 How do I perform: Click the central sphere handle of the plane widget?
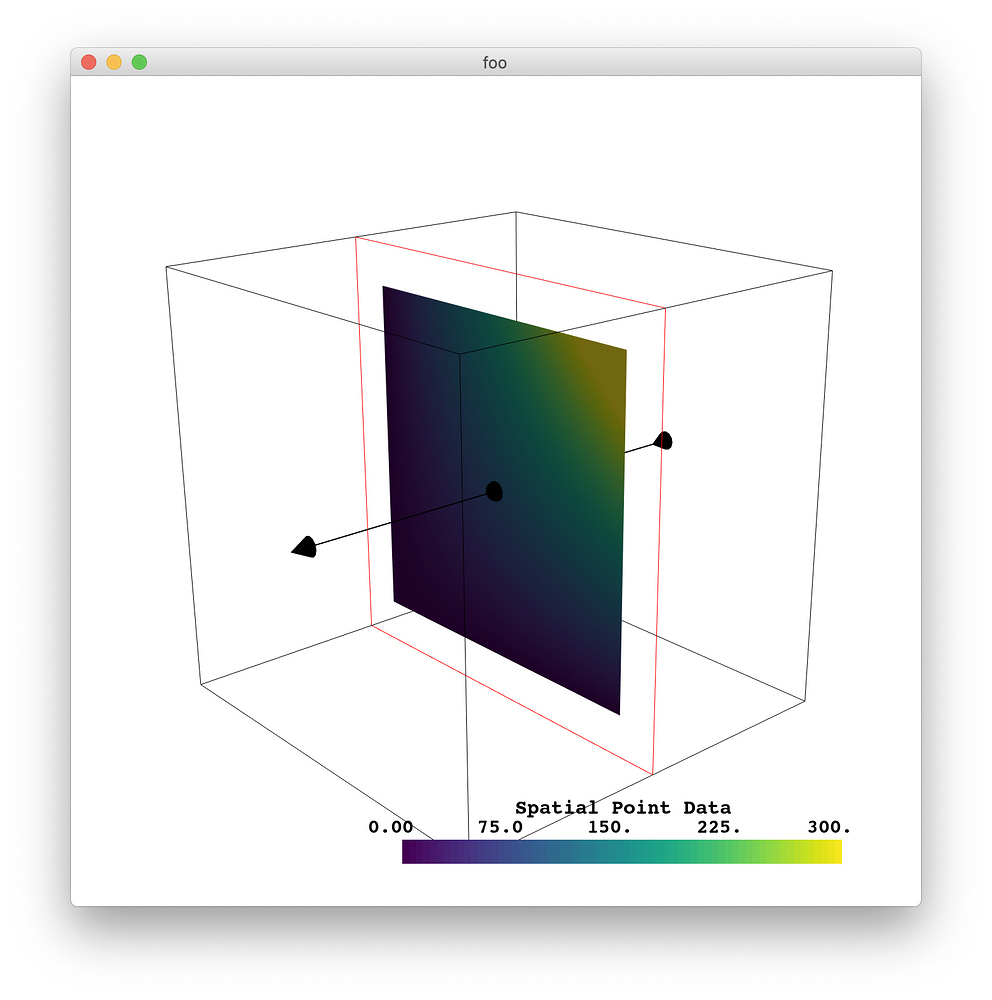point(494,491)
